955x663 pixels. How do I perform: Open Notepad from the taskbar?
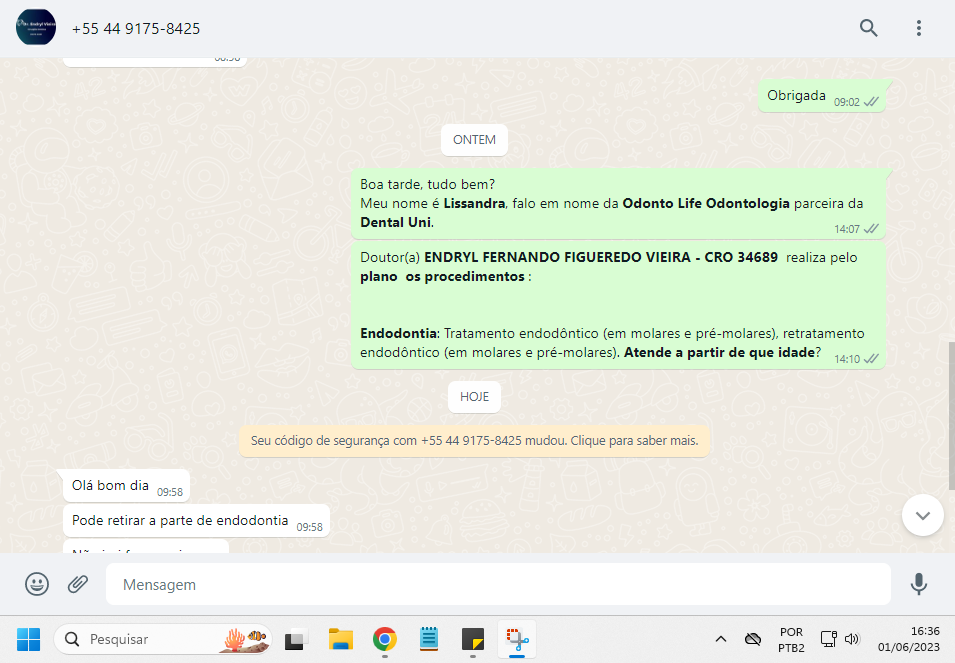tap(429, 639)
